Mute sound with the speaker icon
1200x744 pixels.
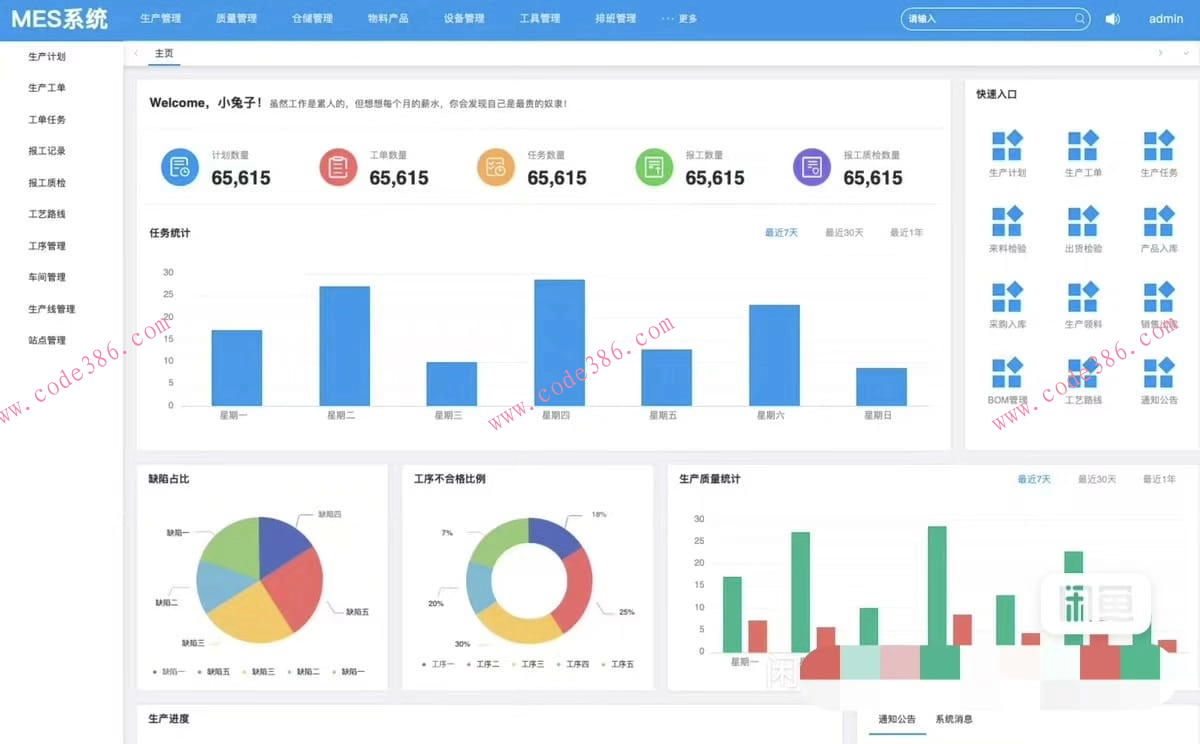[1112, 19]
